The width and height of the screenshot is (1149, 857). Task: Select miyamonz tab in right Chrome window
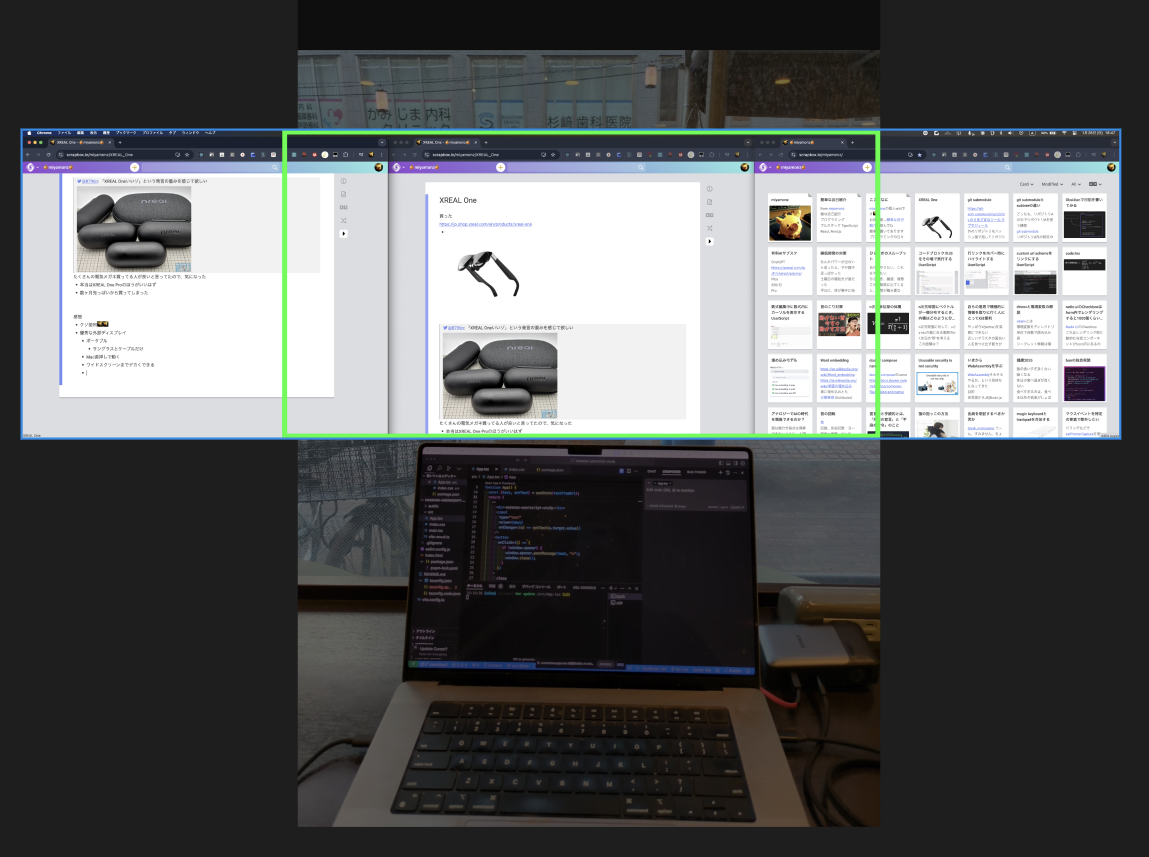point(813,142)
